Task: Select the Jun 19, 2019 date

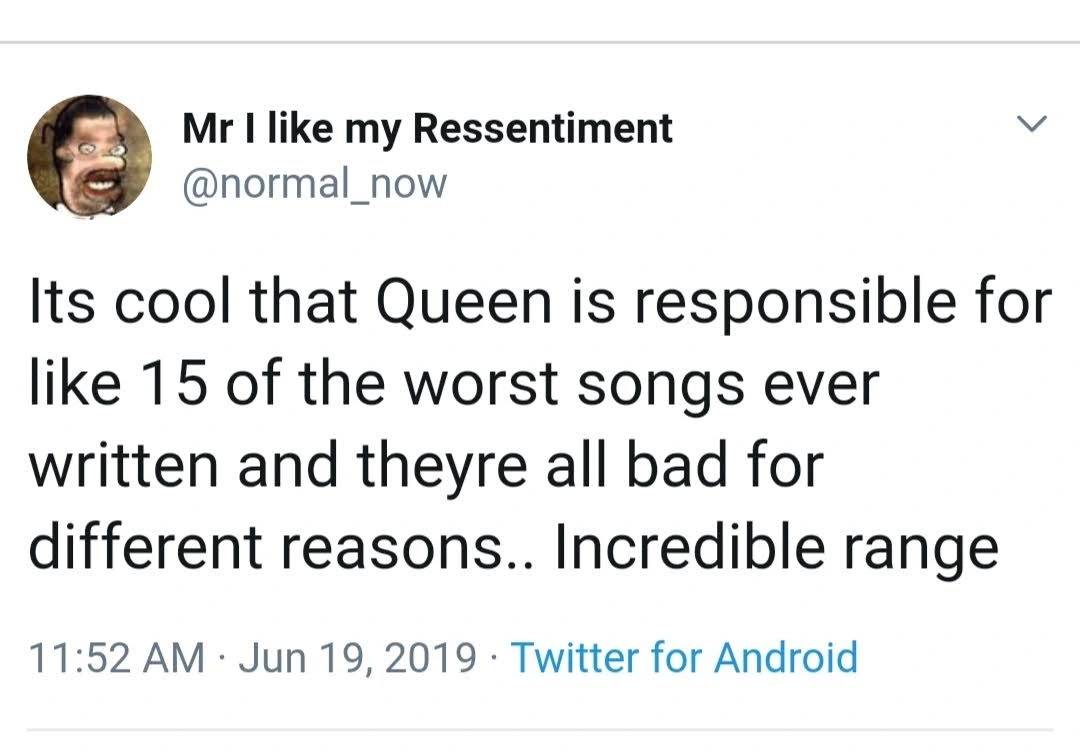Action: point(357,657)
